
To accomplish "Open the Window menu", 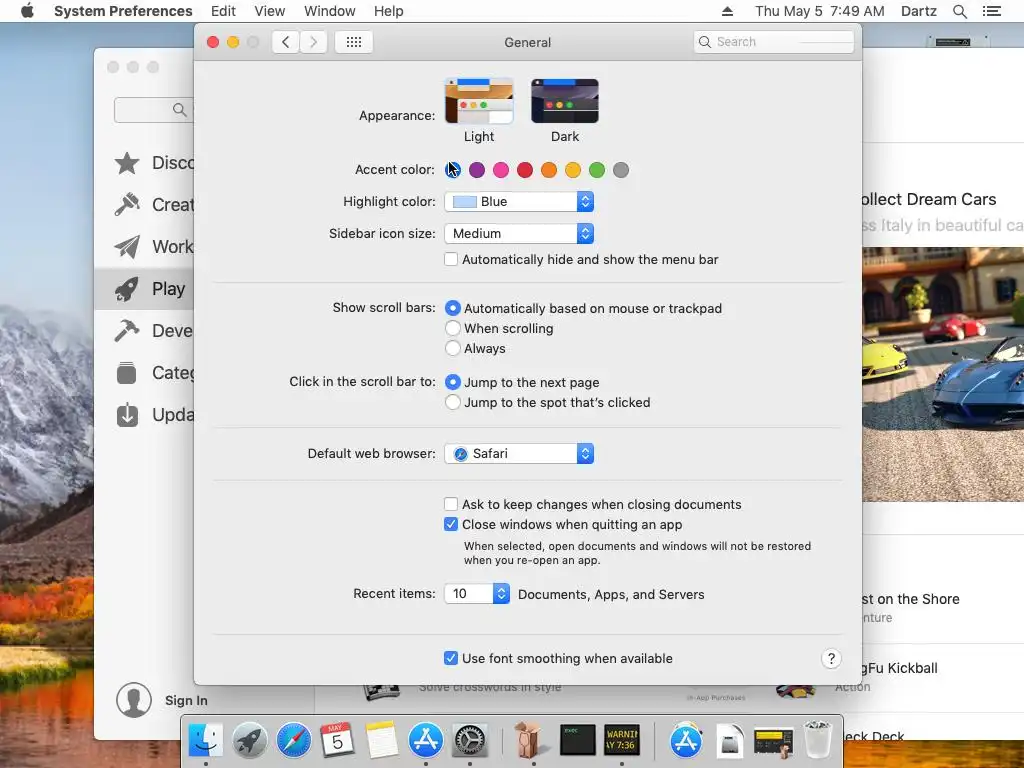I will coord(330,11).
